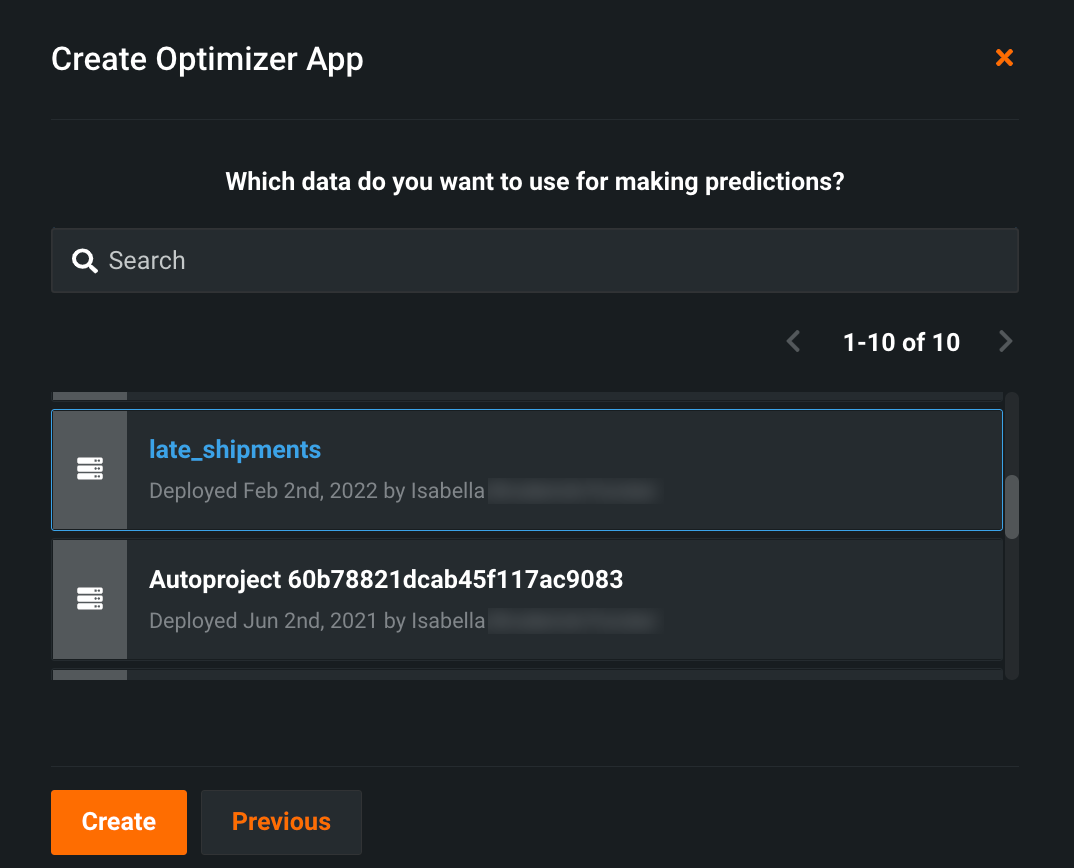The image size is (1074, 868).
Task: Select the late_shipments deployment name
Action: 235,450
